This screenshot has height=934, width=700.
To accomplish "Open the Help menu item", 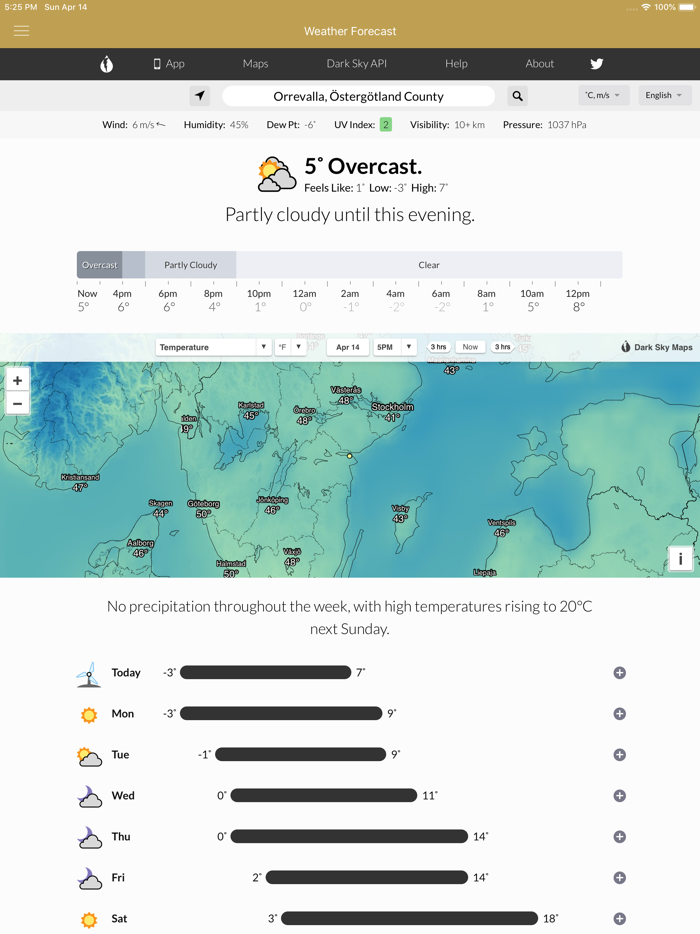I will (x=456, y=64).
